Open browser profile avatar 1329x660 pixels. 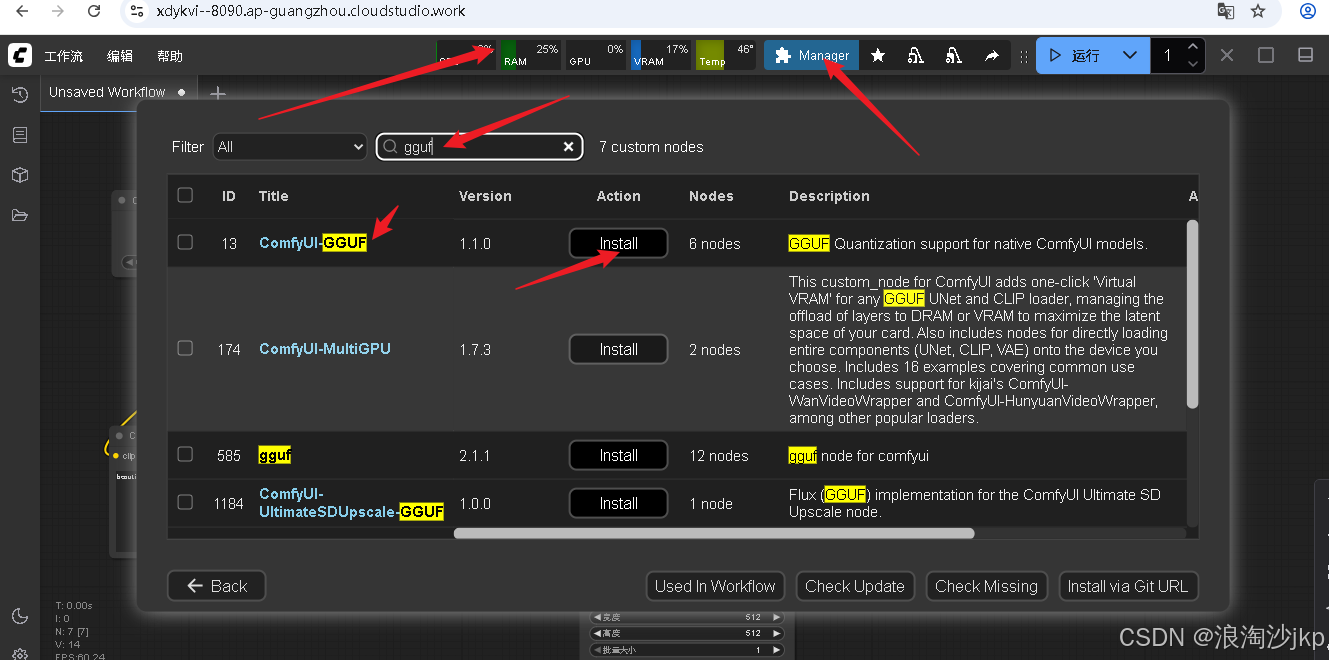pos(1307,11)
